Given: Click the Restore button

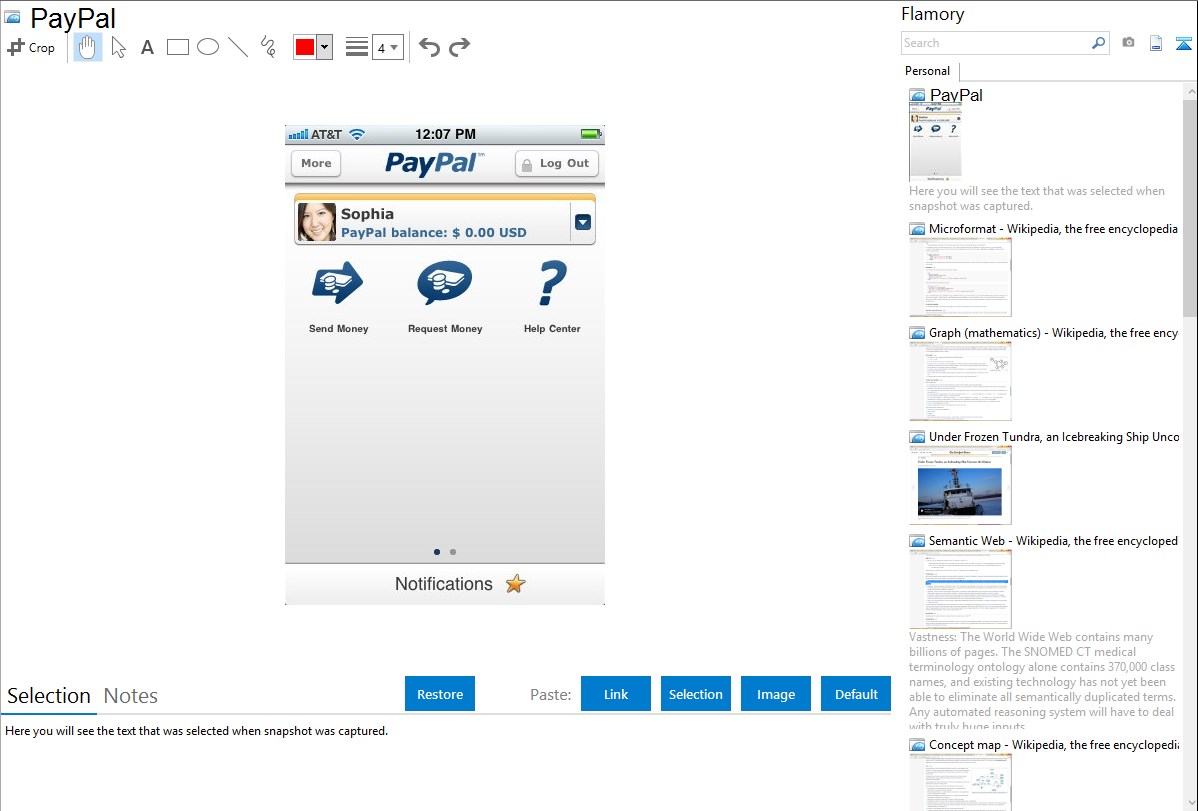Looking at the screenshot, I should click(x=440, y=694).
